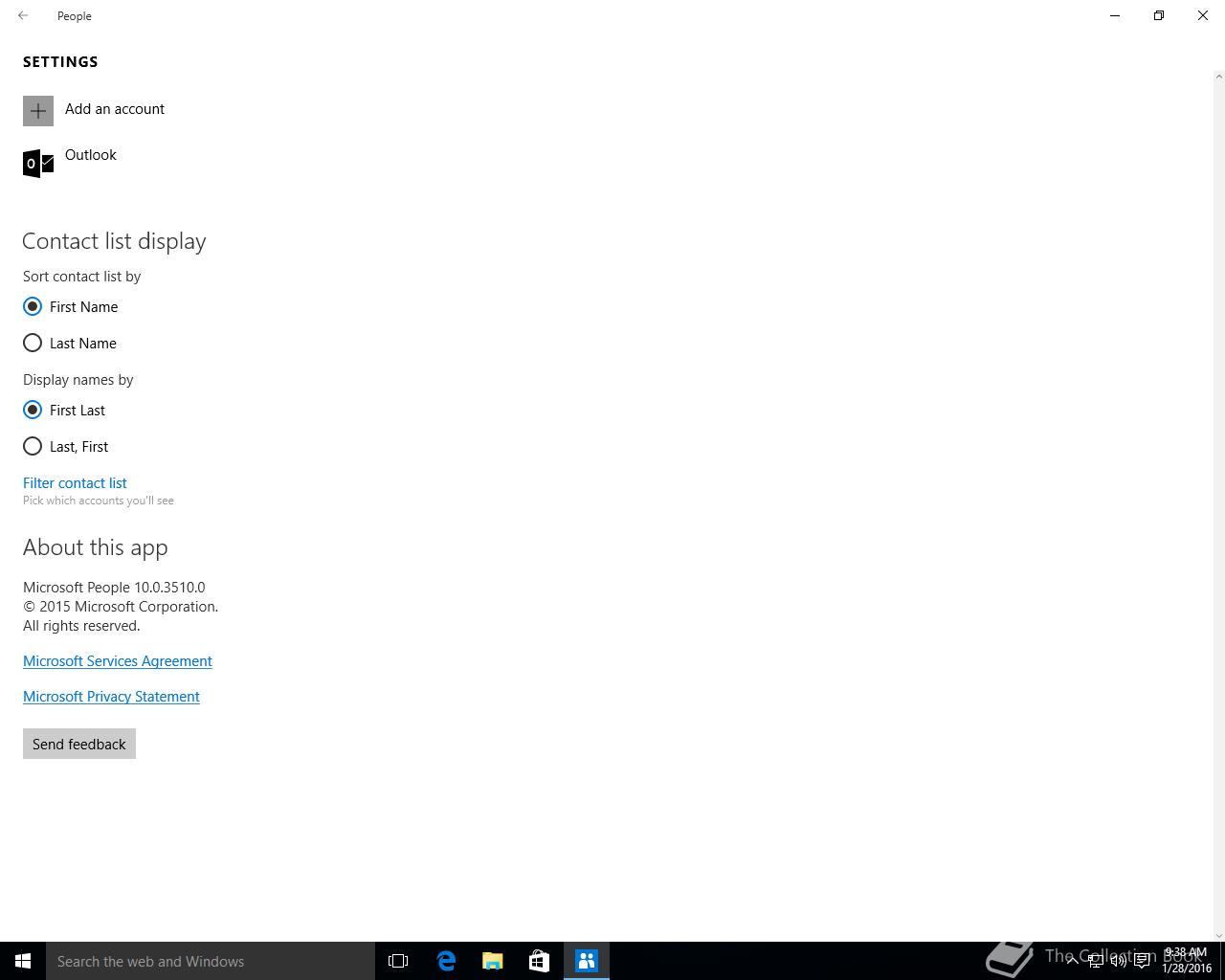Click the scrollbar down arrow

tap(1218, 935)
